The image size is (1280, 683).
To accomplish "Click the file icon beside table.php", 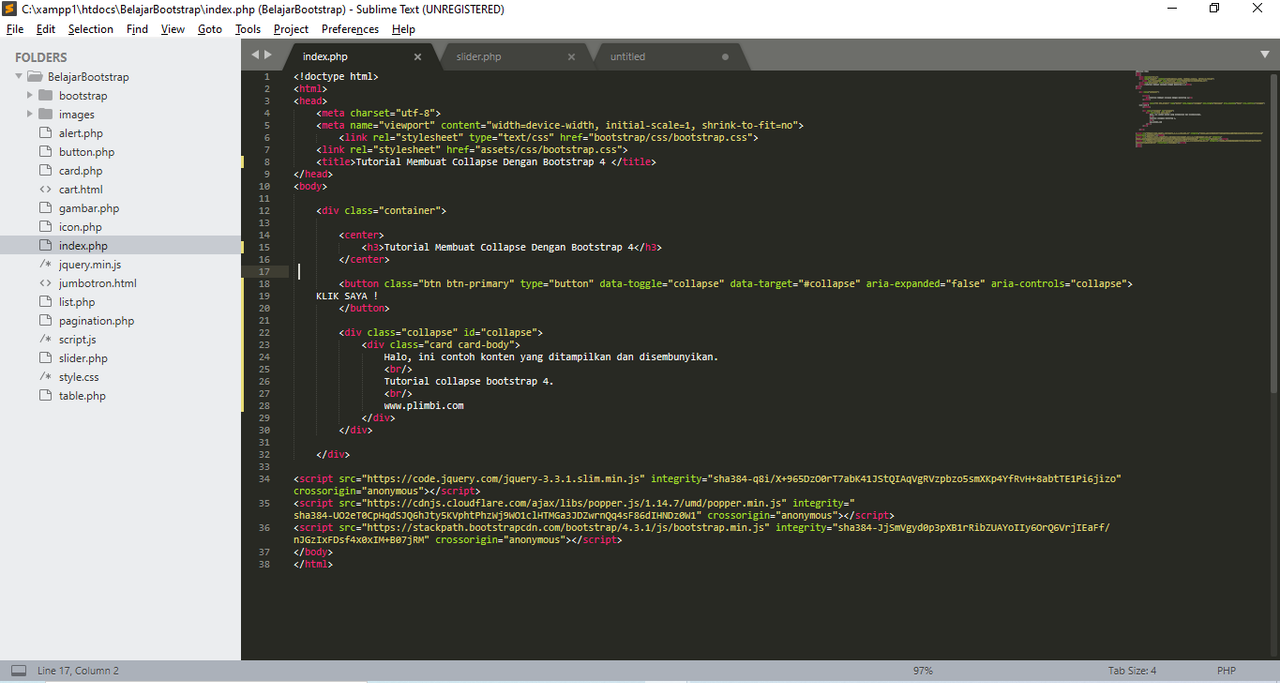I will pos(45,396).
